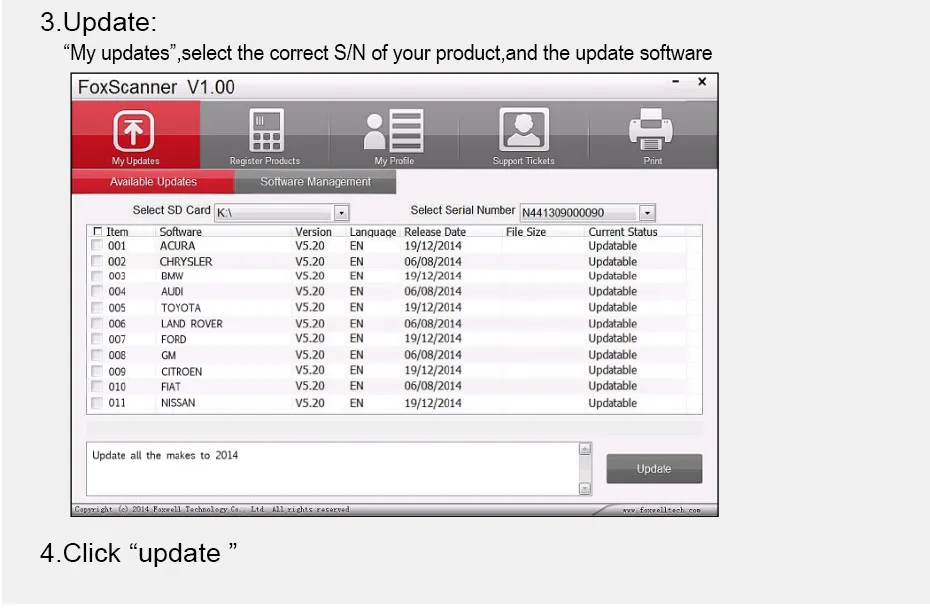Switch to Available Updates tab

pyautogui.click(x=153, y=182)
